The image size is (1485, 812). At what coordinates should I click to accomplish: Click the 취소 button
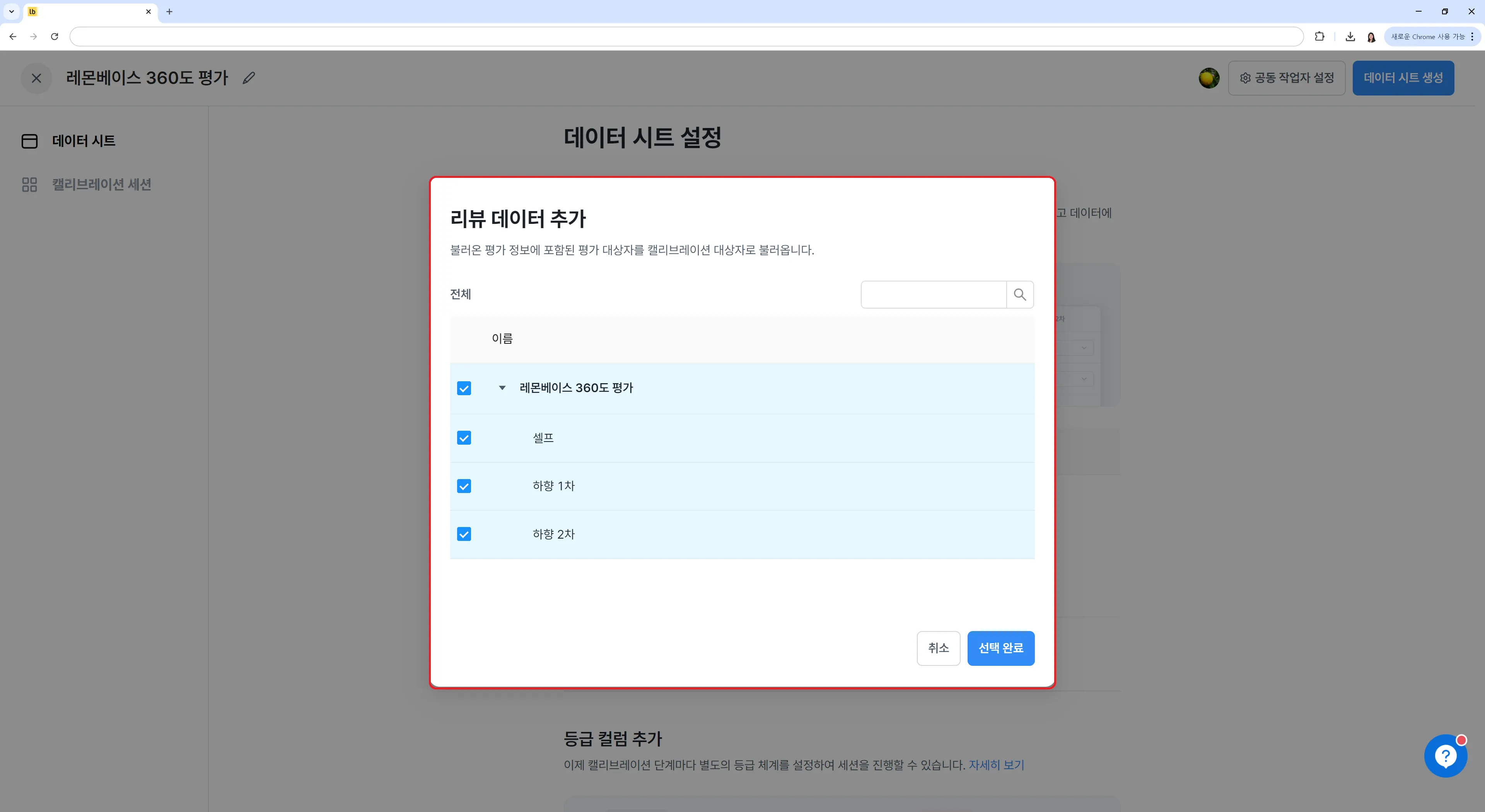(938, 648)
